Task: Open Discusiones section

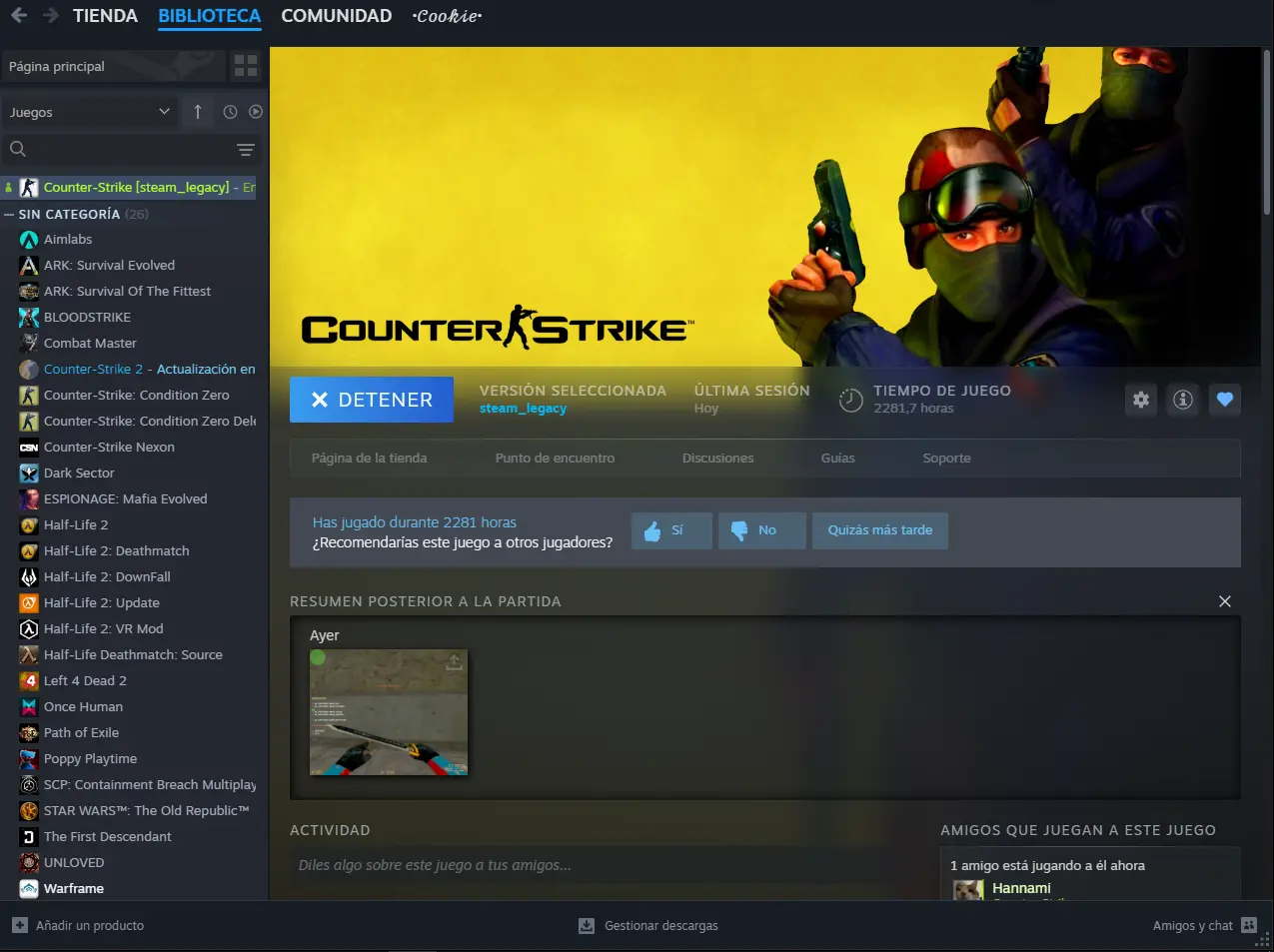Action: point(717,458)
